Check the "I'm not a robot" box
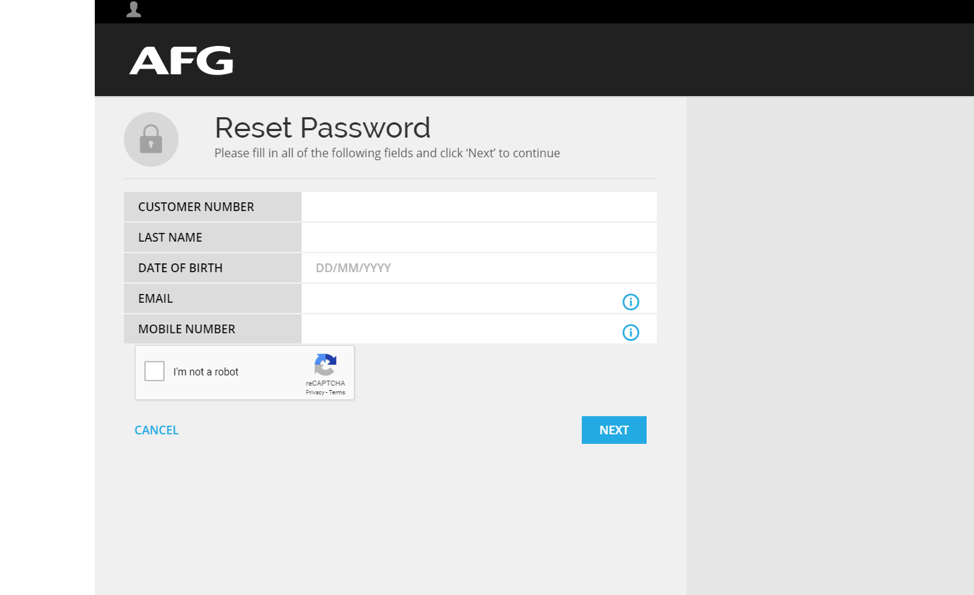974x595 pixels. tap(155, 372)
